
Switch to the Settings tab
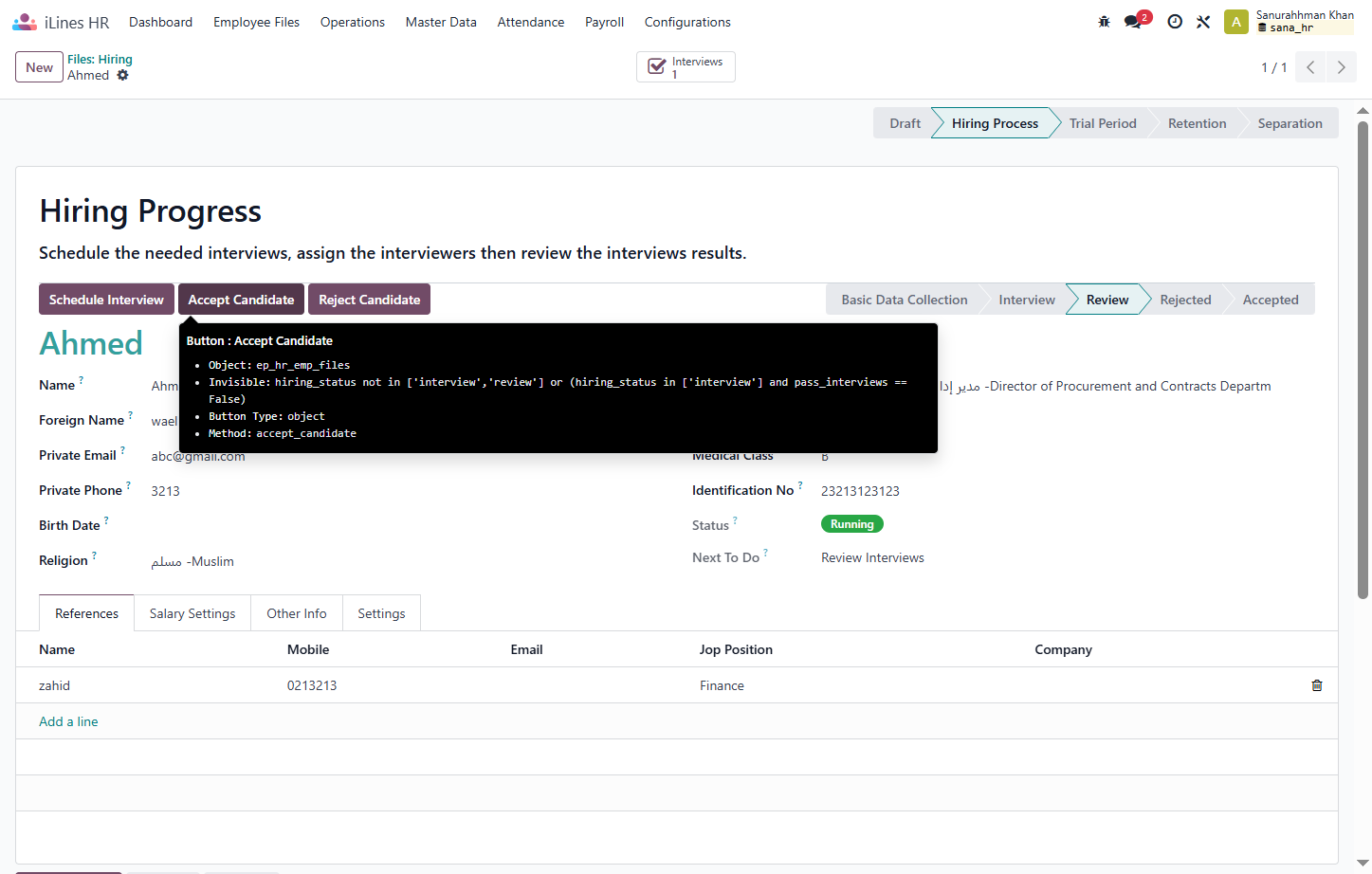381,613
